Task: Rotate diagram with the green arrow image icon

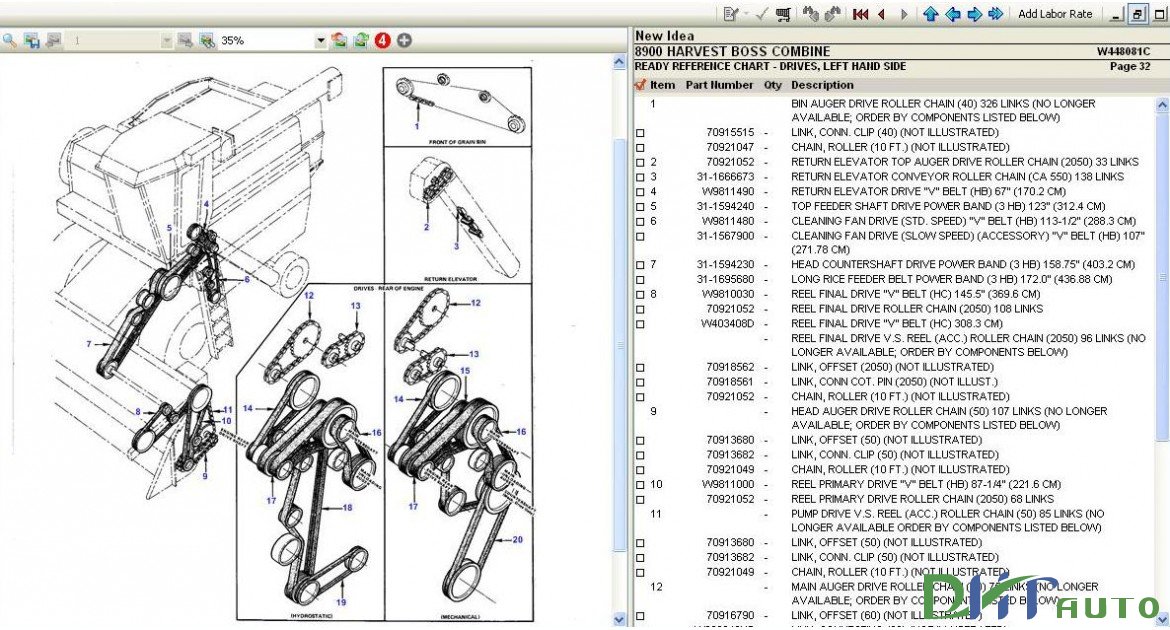Action: 361,40
